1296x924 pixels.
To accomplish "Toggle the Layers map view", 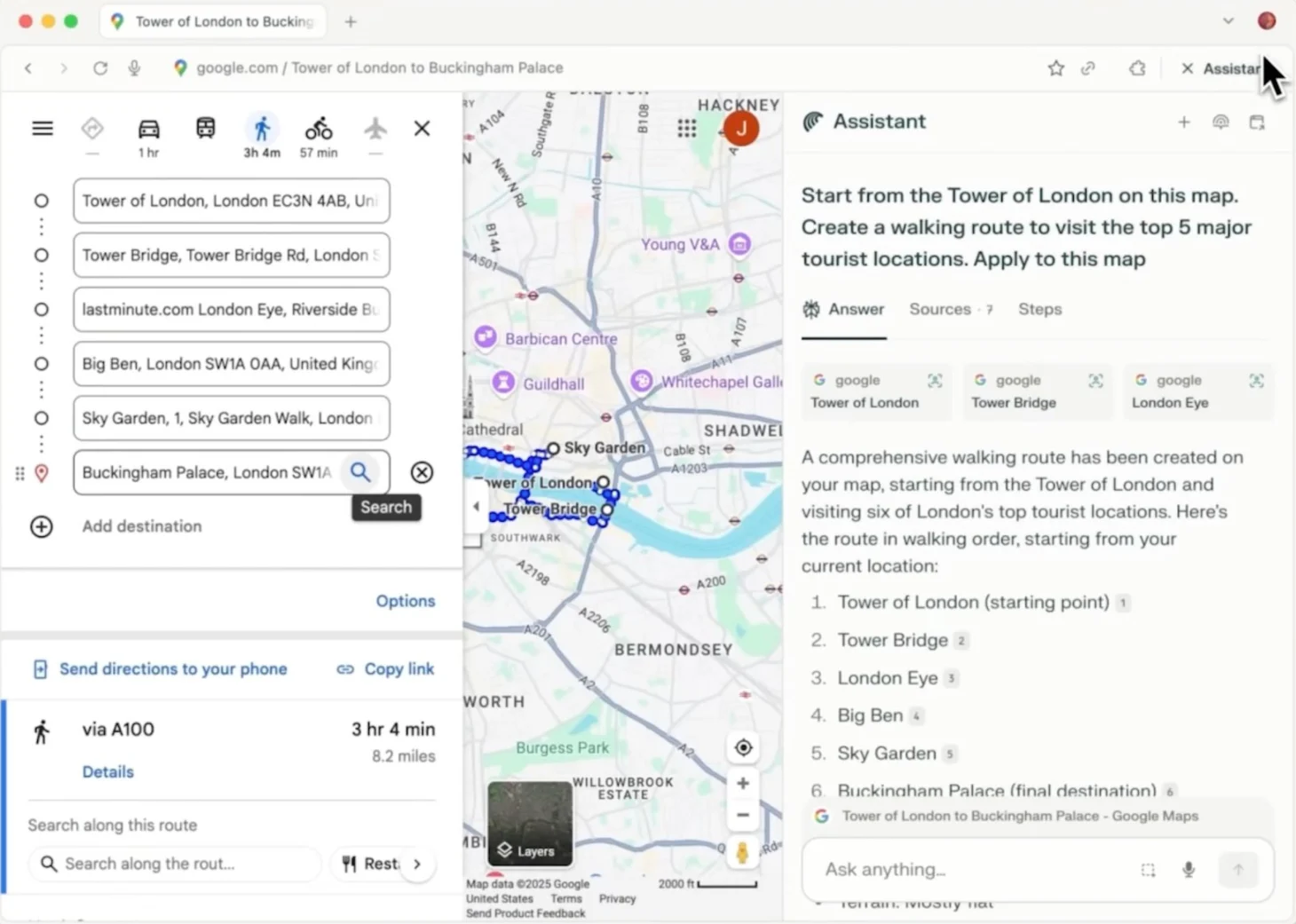I will click(x=529, y=824).
